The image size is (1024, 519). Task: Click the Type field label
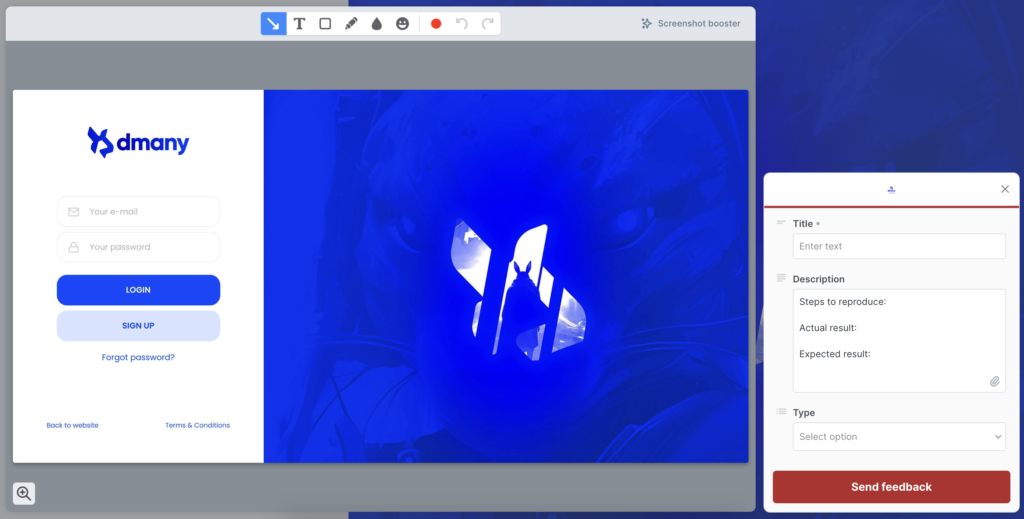tap(804, 413)
